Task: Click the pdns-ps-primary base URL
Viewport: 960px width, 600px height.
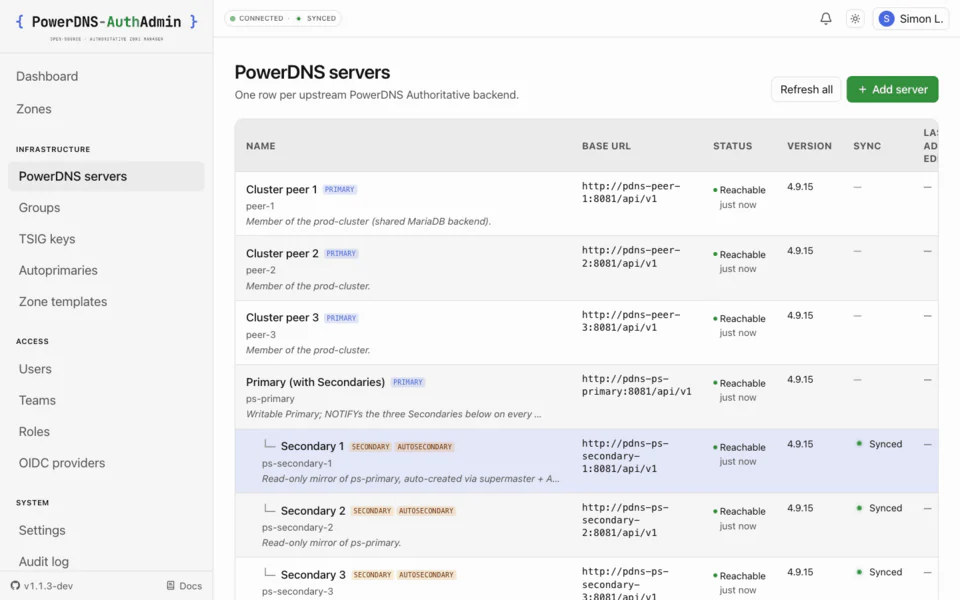Action: click(637, 385)
